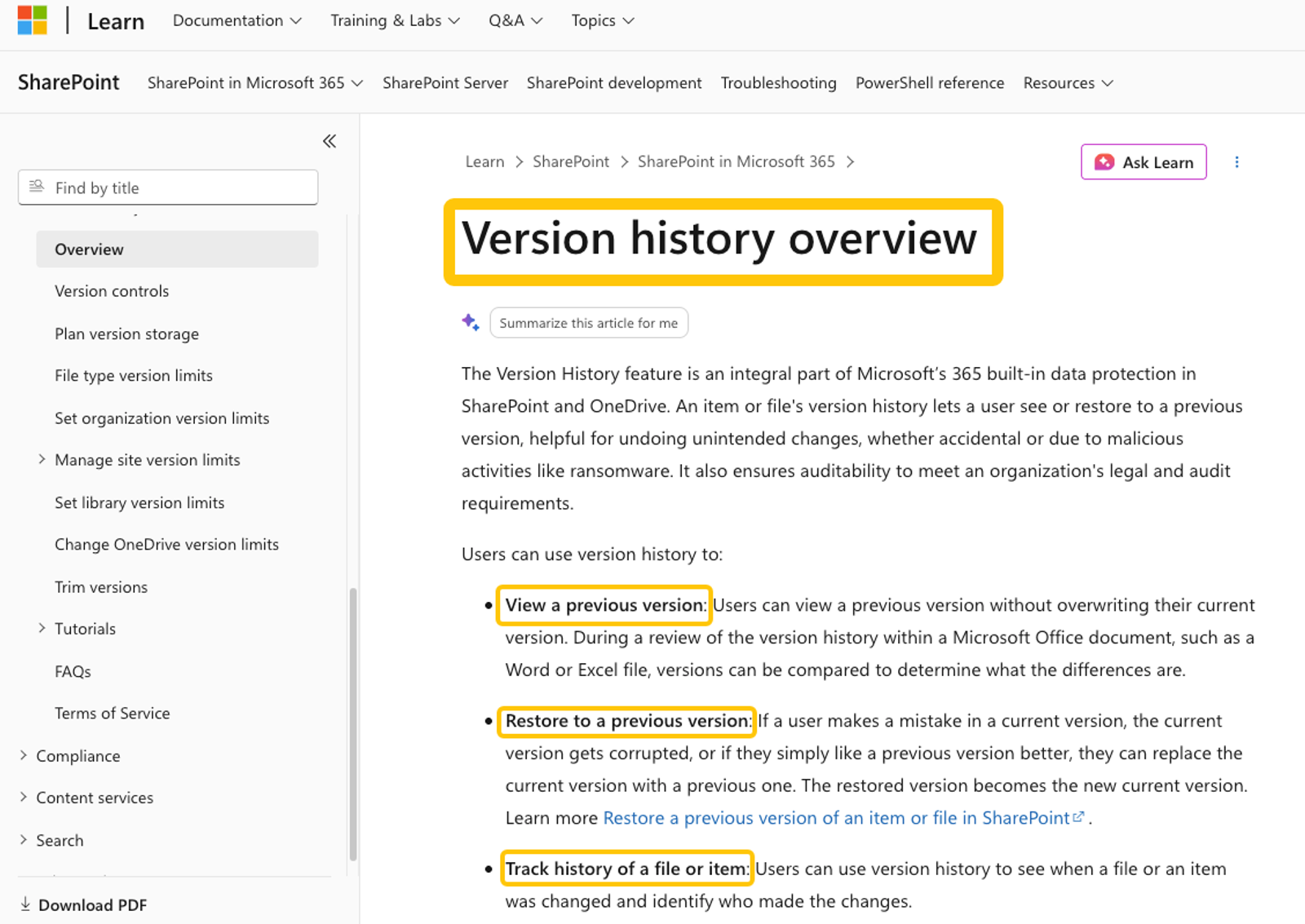Collapse the sidebar with double-chevron icon

click(330, 141)
